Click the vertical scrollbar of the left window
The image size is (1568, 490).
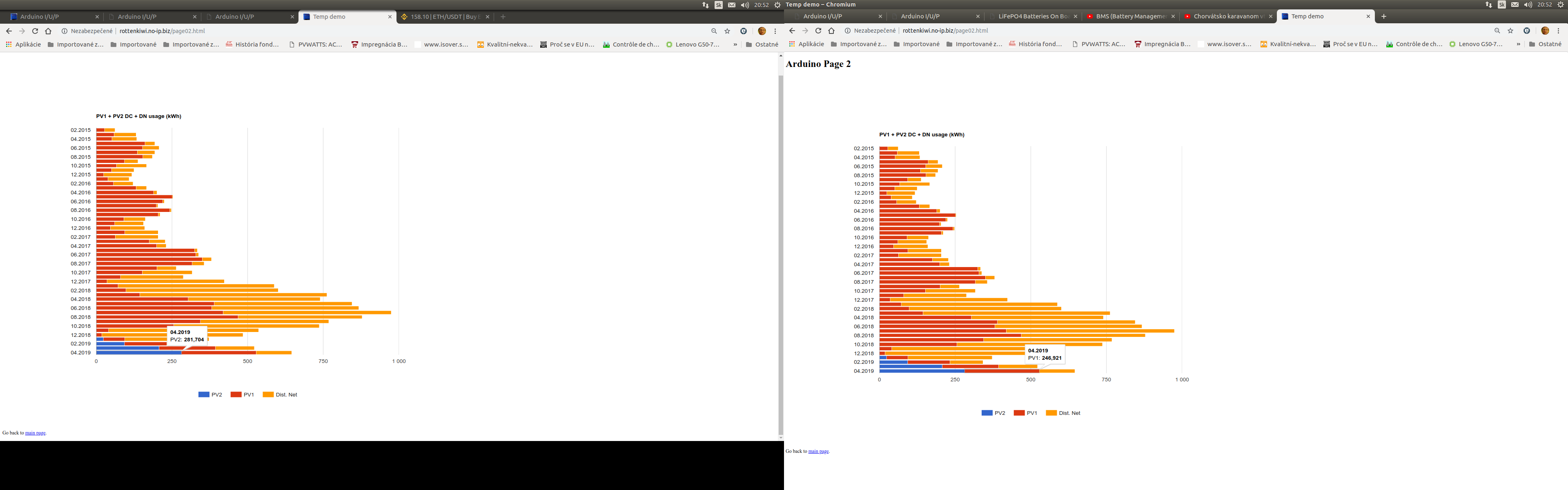coord(780,243)
